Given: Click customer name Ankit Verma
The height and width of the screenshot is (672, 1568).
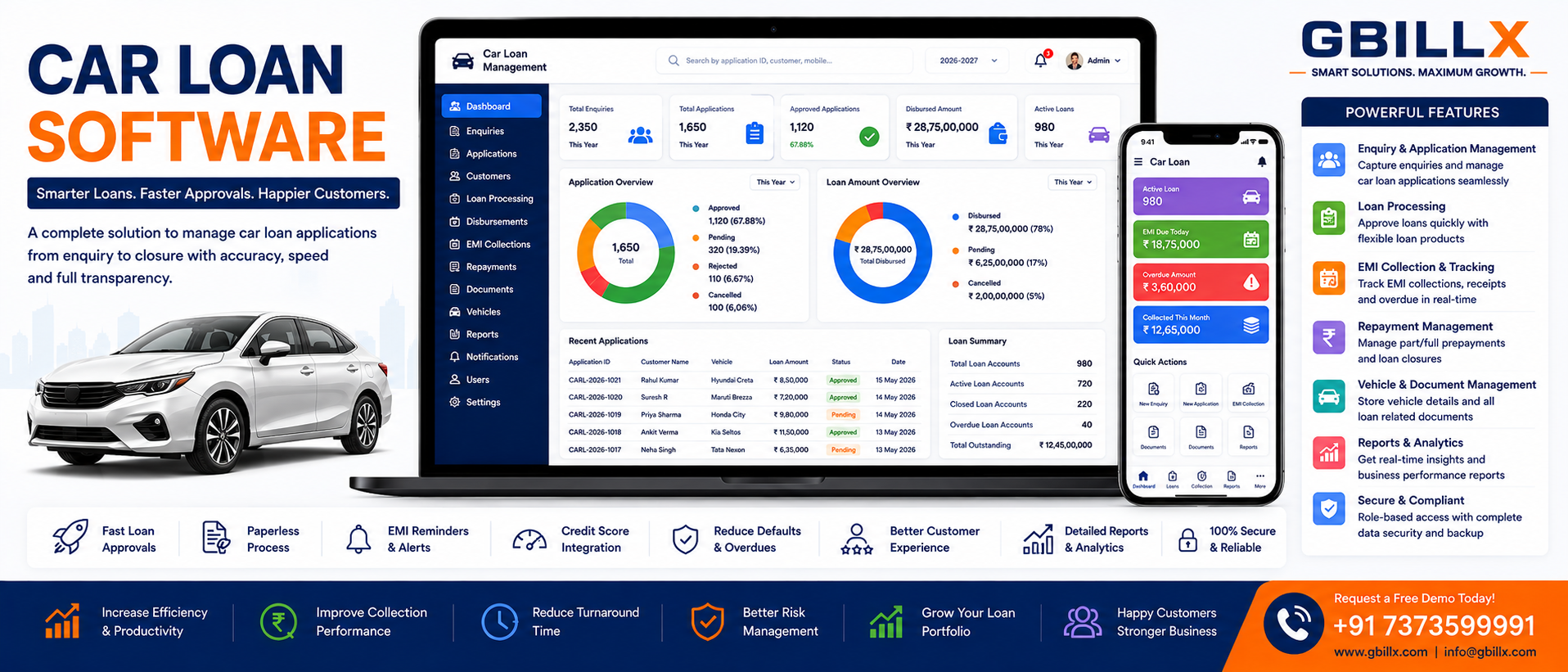Looking at the screenshot, I should click(x=660, y=432).
